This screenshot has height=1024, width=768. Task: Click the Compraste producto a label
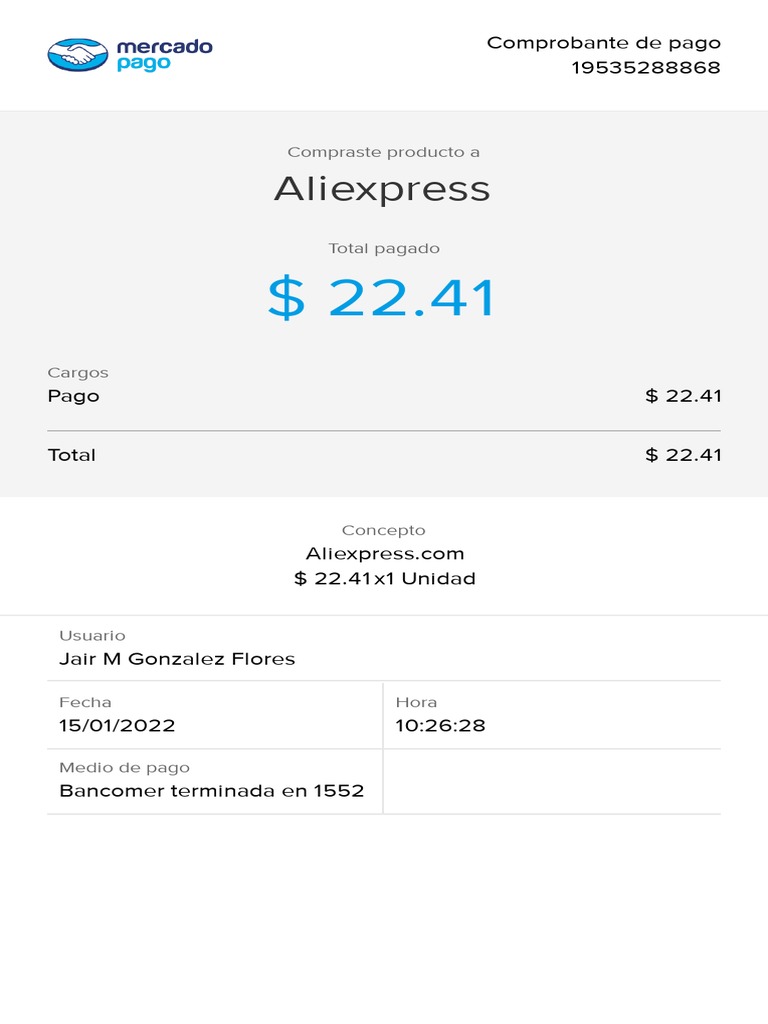383,152
